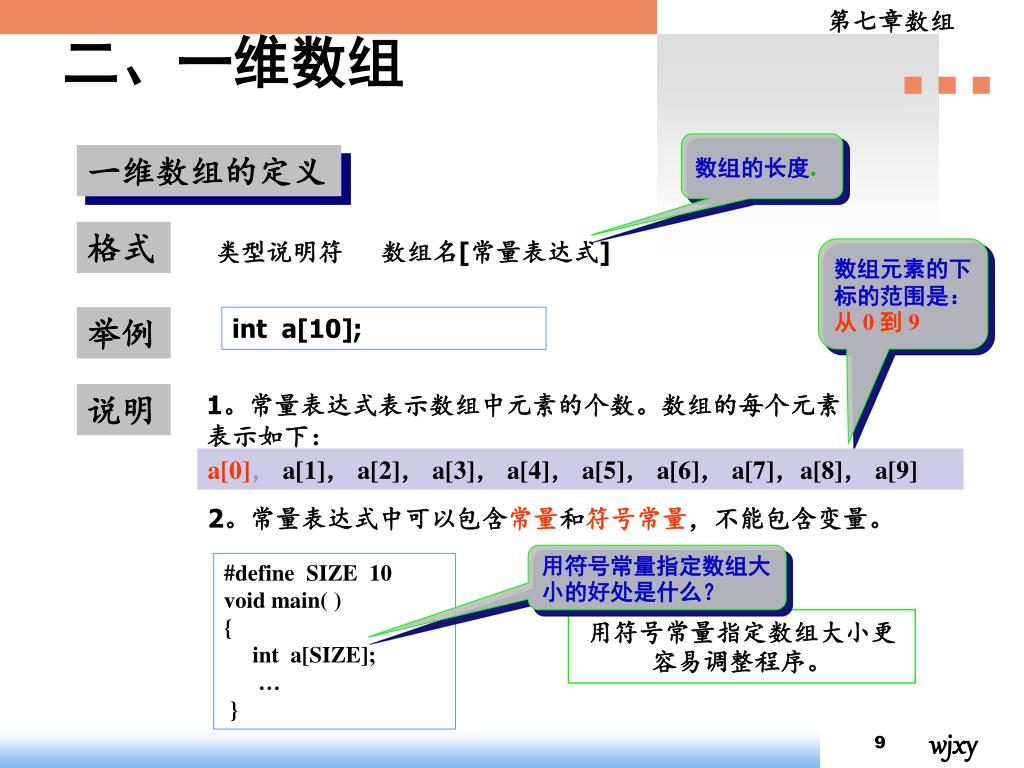
Task: Click the slide title 二、一维数组
Action: 233,63
